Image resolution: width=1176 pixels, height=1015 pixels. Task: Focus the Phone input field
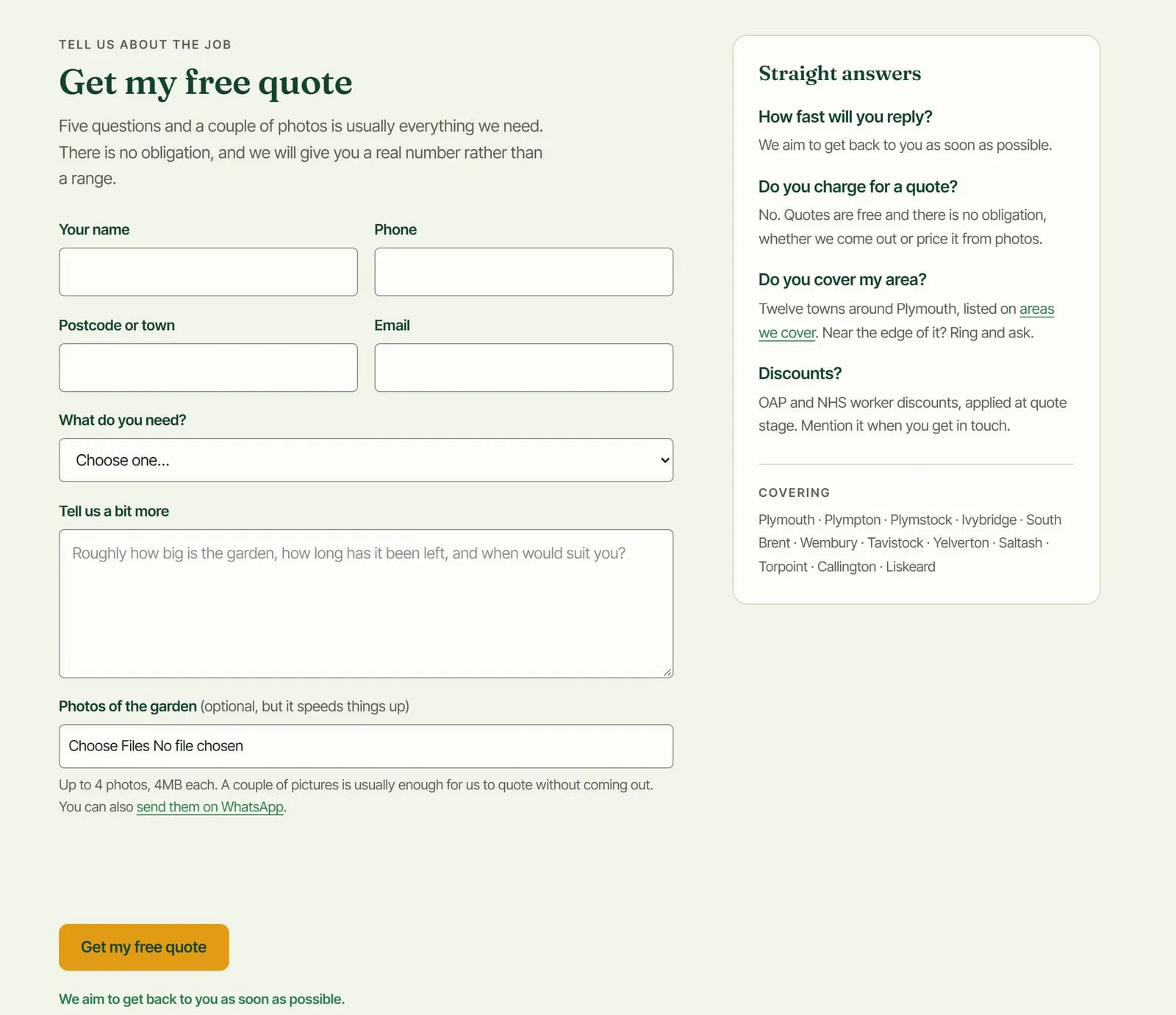point(523,272)
